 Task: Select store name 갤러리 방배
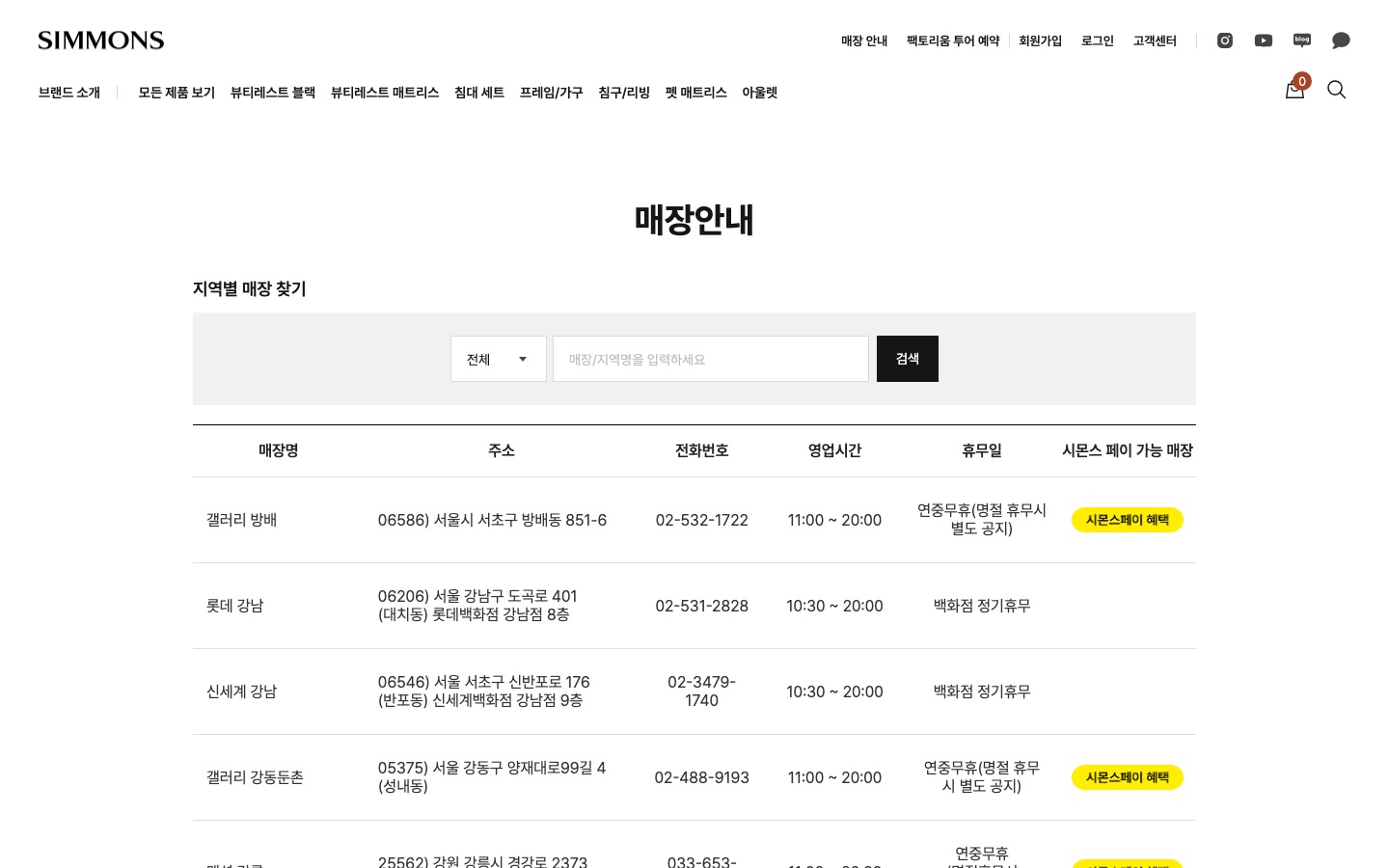[x=242, y=520]
